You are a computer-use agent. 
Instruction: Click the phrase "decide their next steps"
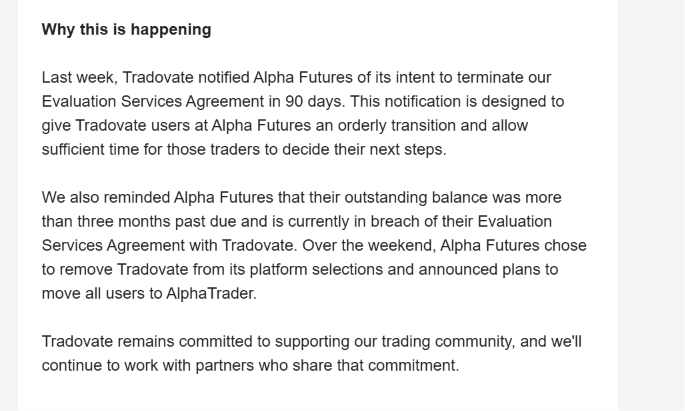click(x=362, y=149)
